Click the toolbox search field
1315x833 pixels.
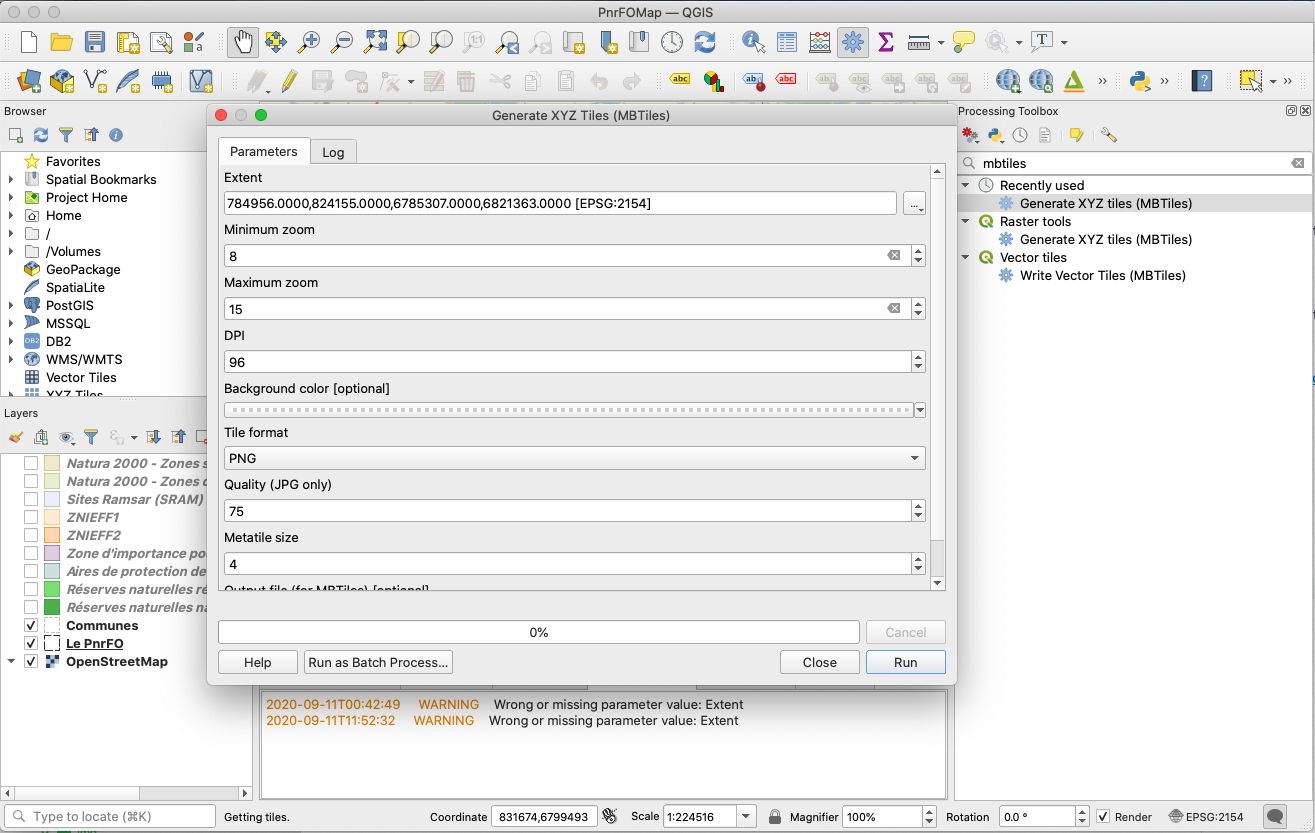click(x=1133, y=163)
